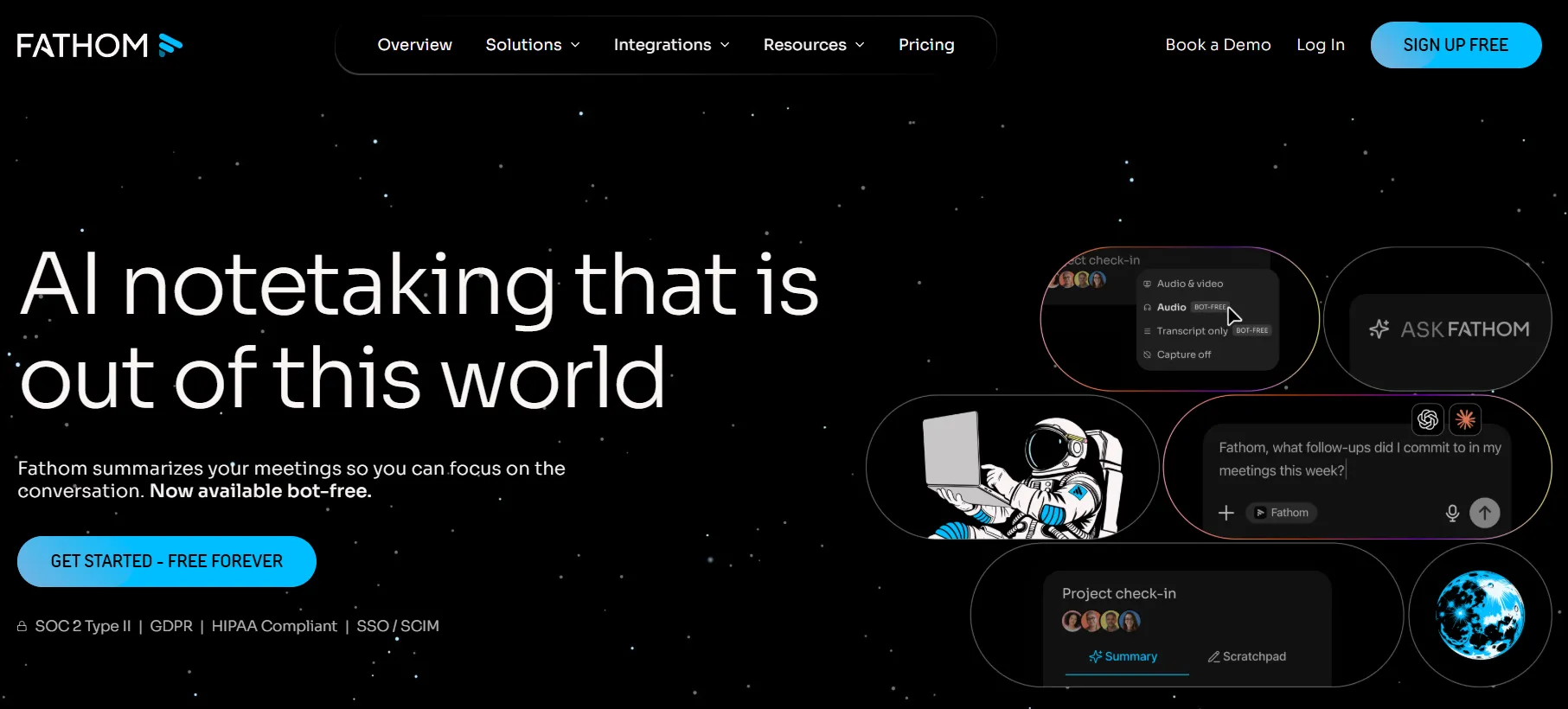Switch to the Scratchpad tab
The image size is (1568, 709).
coord(1247,656)
